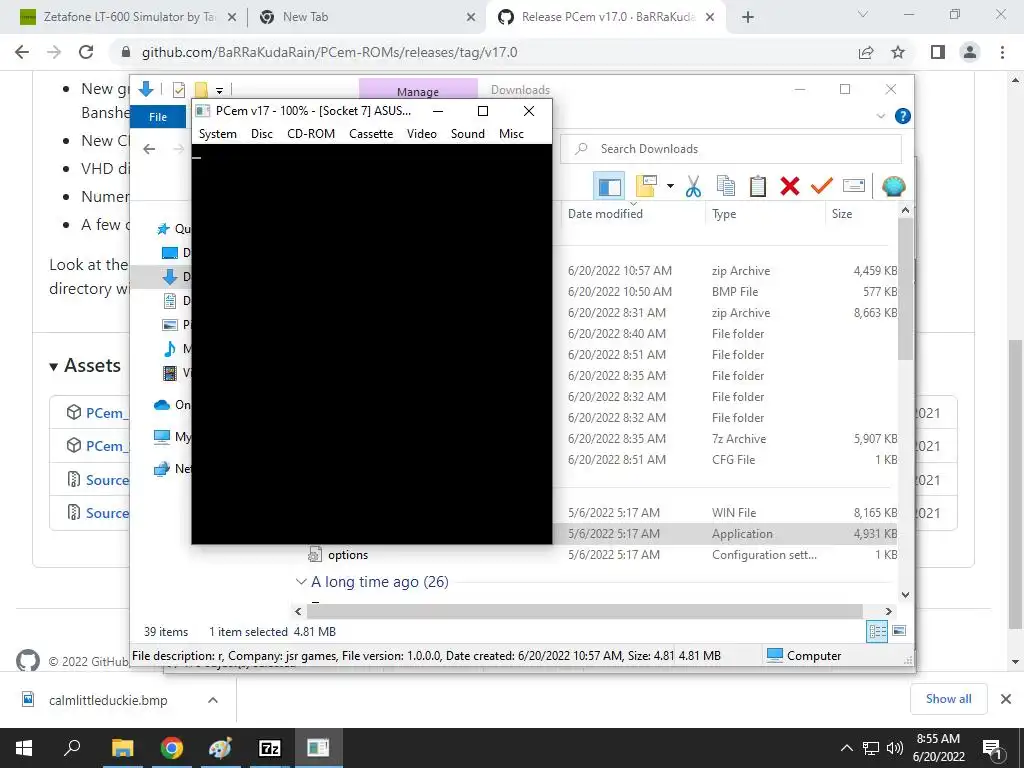The image size is (1024, 768).
Task: Click the Explorer horizontal scrollbar
Action: point(584,611)
